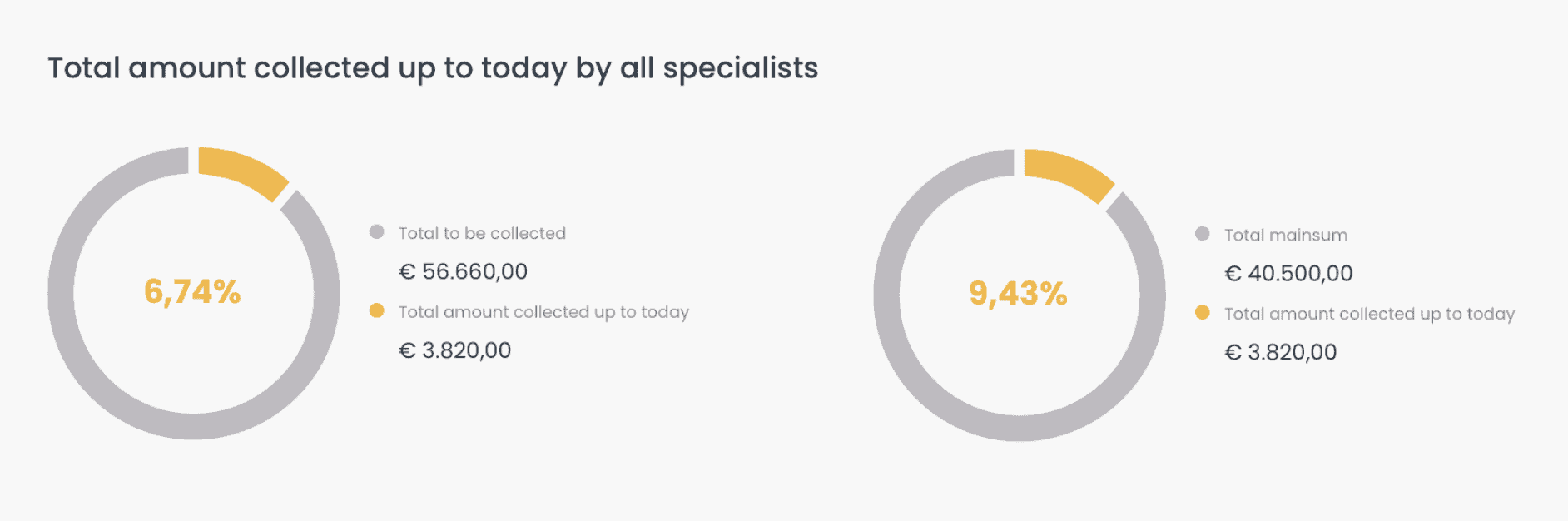Click the € 3.820,00 value beside right chart
This screenshot has height=521, width=1568.
click(1281, 352)
